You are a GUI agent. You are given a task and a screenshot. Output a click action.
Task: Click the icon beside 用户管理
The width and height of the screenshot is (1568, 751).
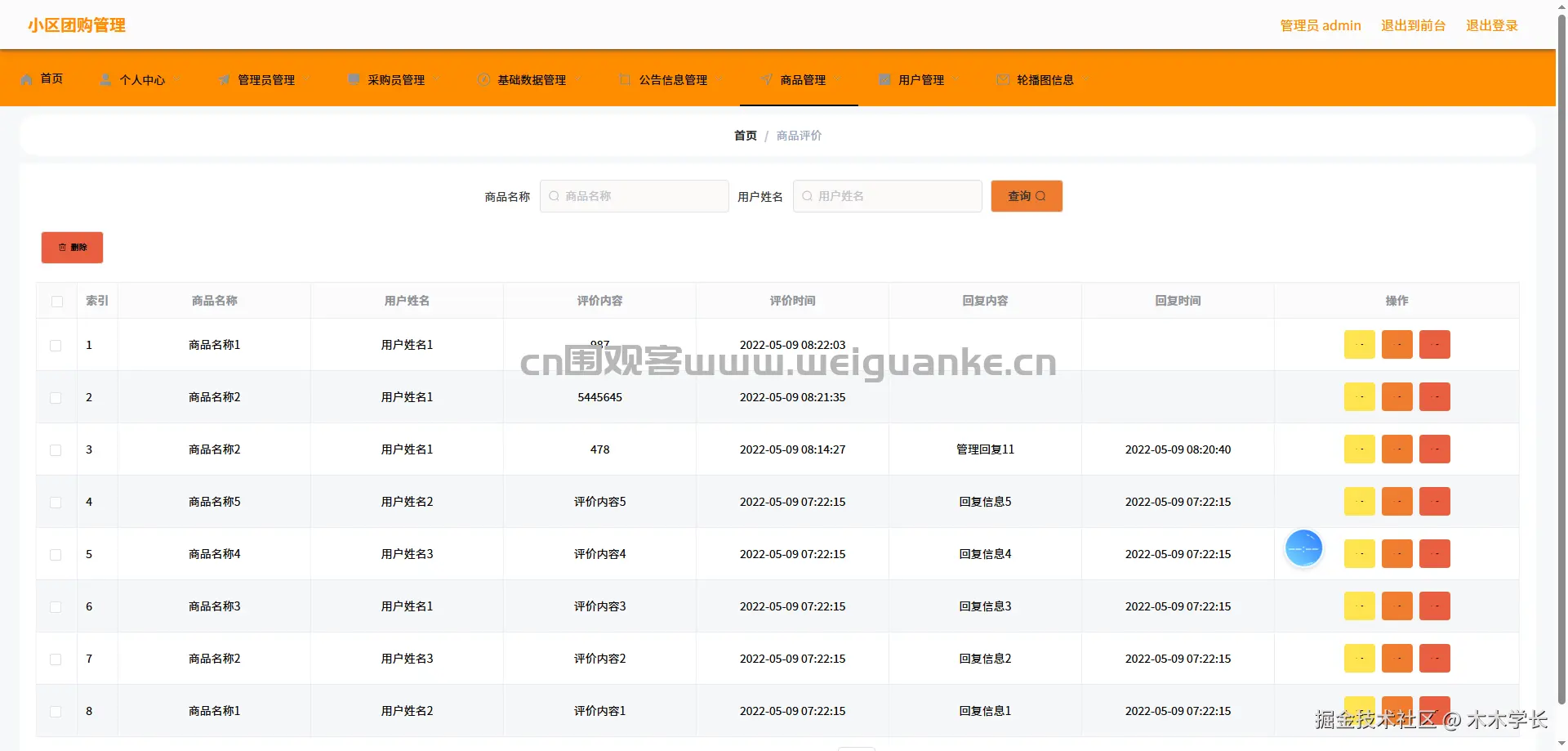(x=885, y=79)
